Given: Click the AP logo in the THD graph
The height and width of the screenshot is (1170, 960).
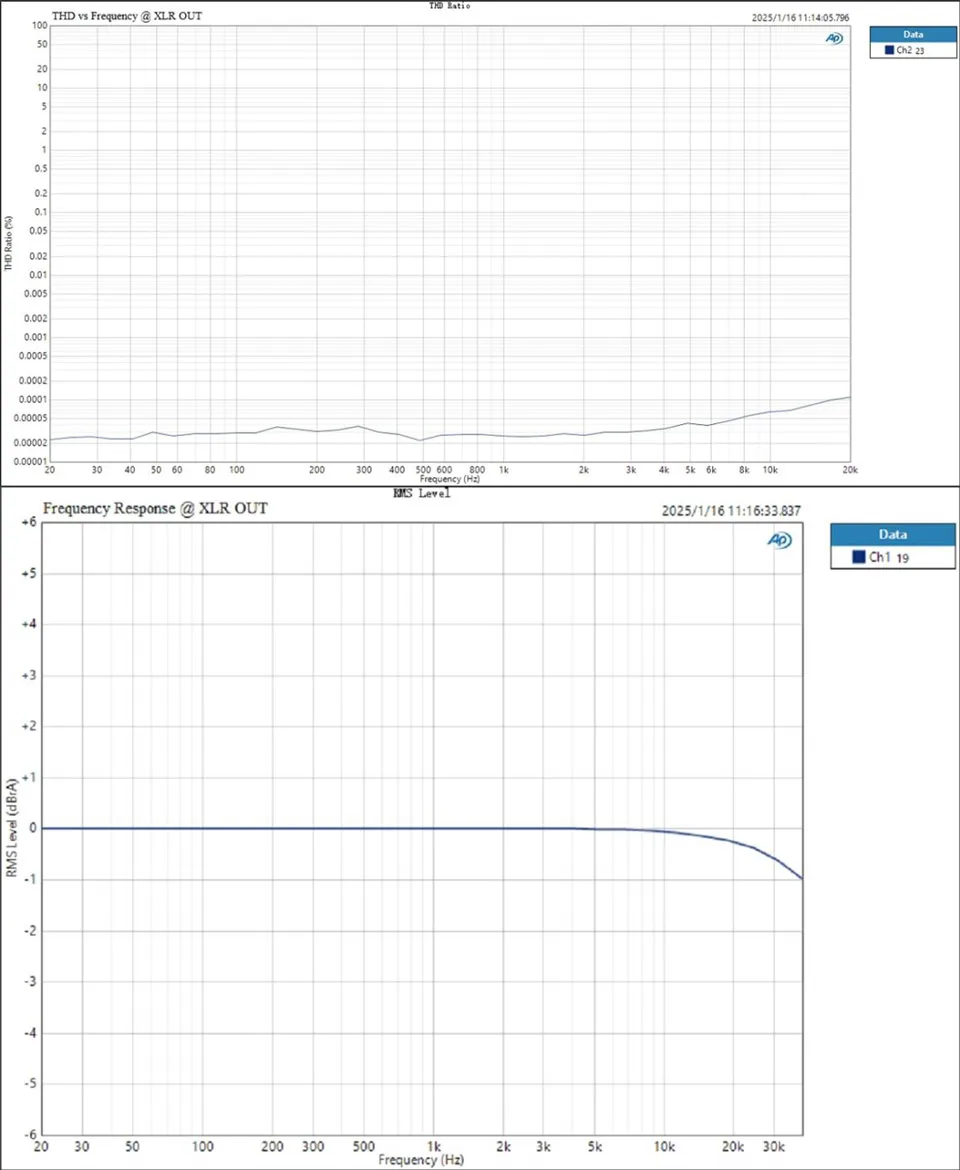Looking at the screenshot, I should pos(834,38).
